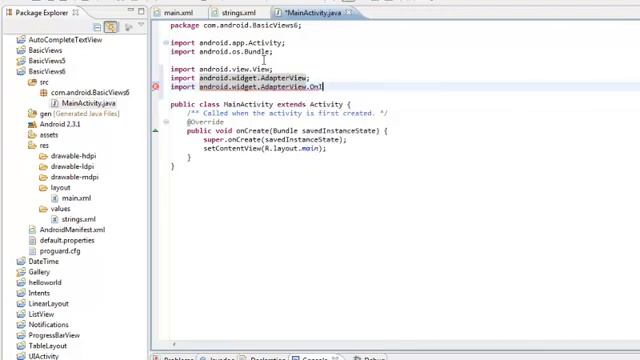Select the BasicViews project
Image resolution: width=640 pixels, height=360 pixels.
(45, 50)
